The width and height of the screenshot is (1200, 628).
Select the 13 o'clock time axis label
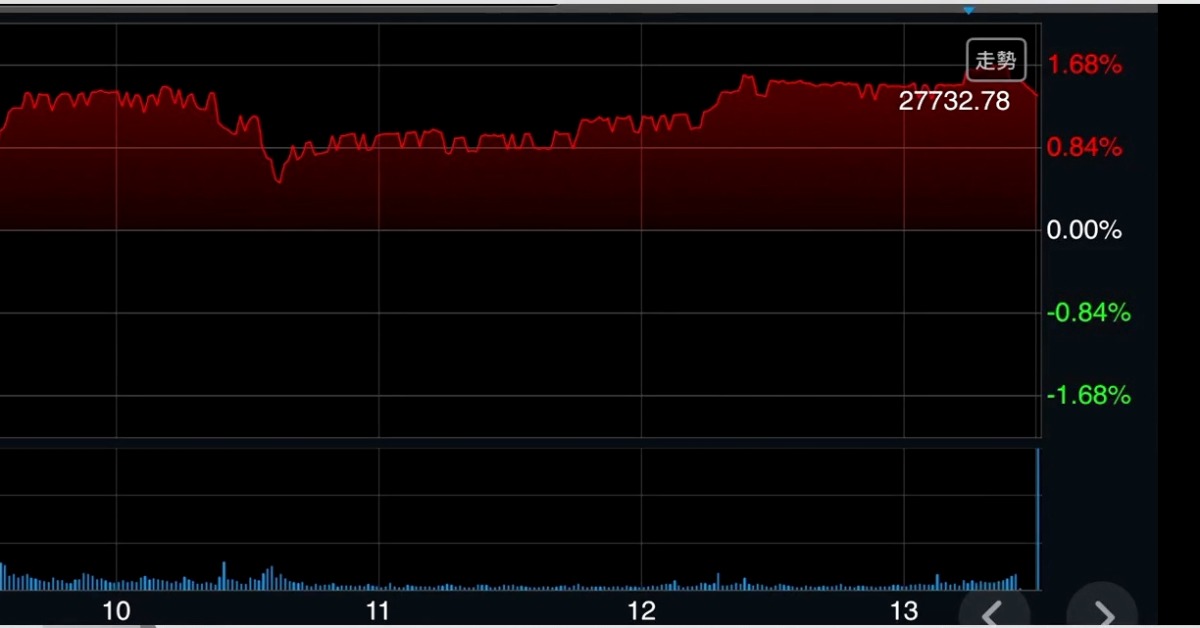tap(903, 611)
